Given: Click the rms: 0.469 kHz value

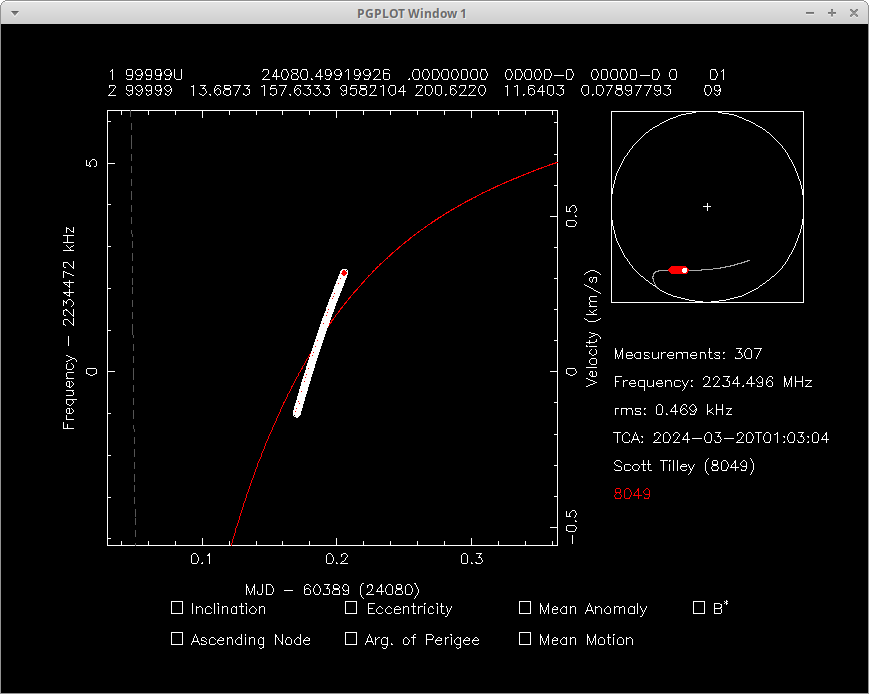Looking at the screenshot, I should click(673, 410).
